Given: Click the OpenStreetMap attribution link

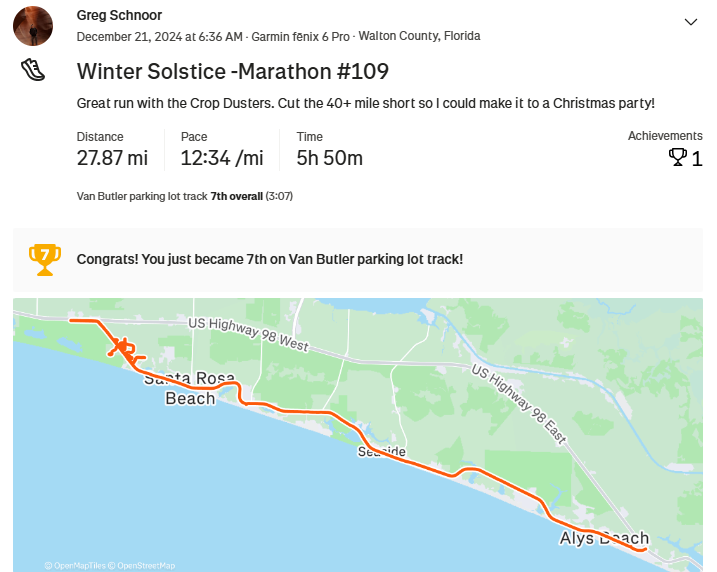Looking at the screenshot, I should pyautogui.click(x=146, y=565).
